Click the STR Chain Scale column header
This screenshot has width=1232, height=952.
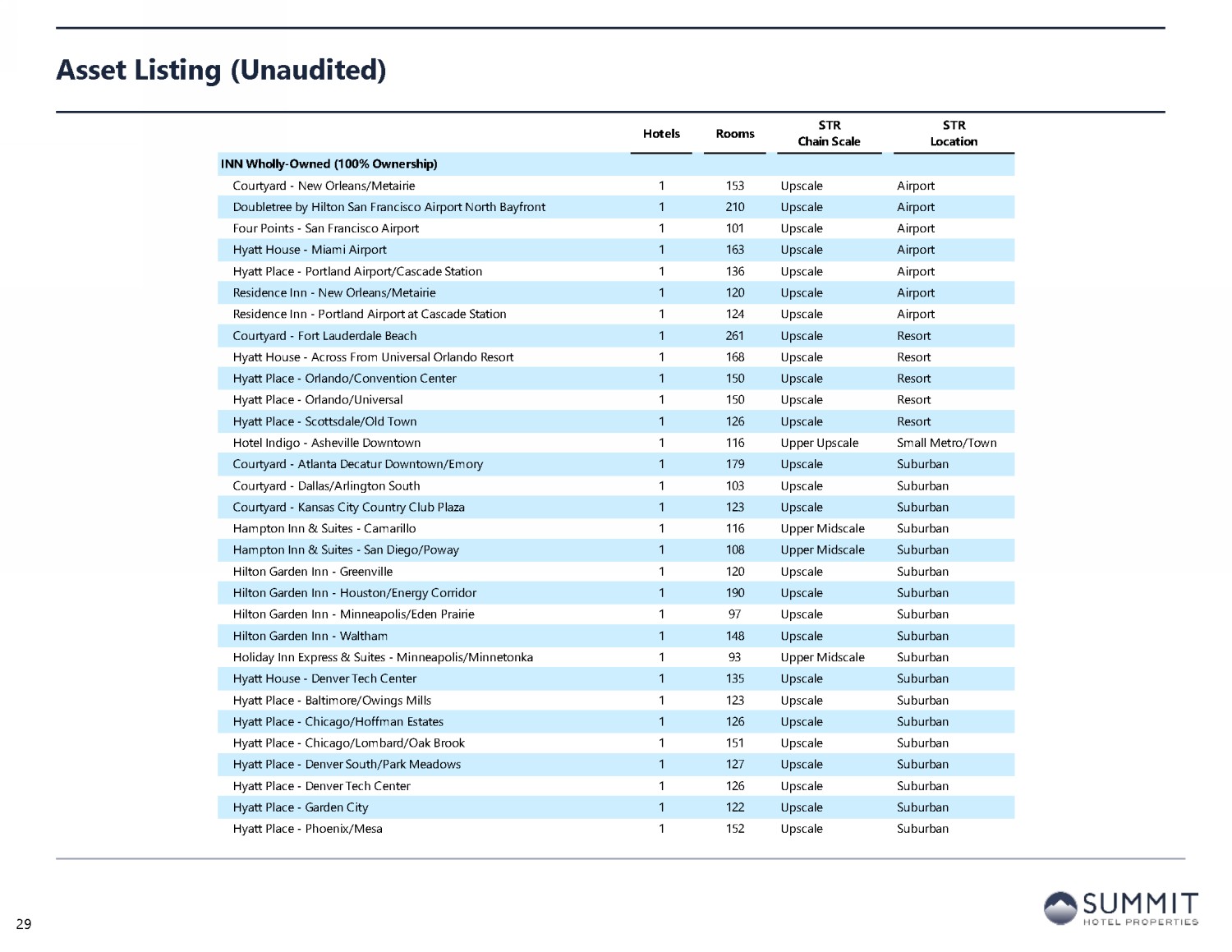pos(829,134)
